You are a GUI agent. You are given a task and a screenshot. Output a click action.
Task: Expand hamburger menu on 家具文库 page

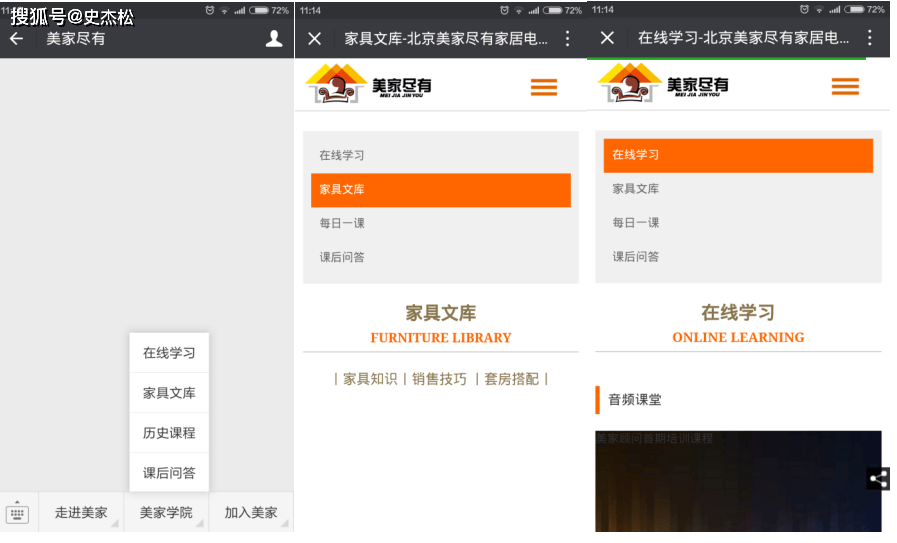(544, 87)
